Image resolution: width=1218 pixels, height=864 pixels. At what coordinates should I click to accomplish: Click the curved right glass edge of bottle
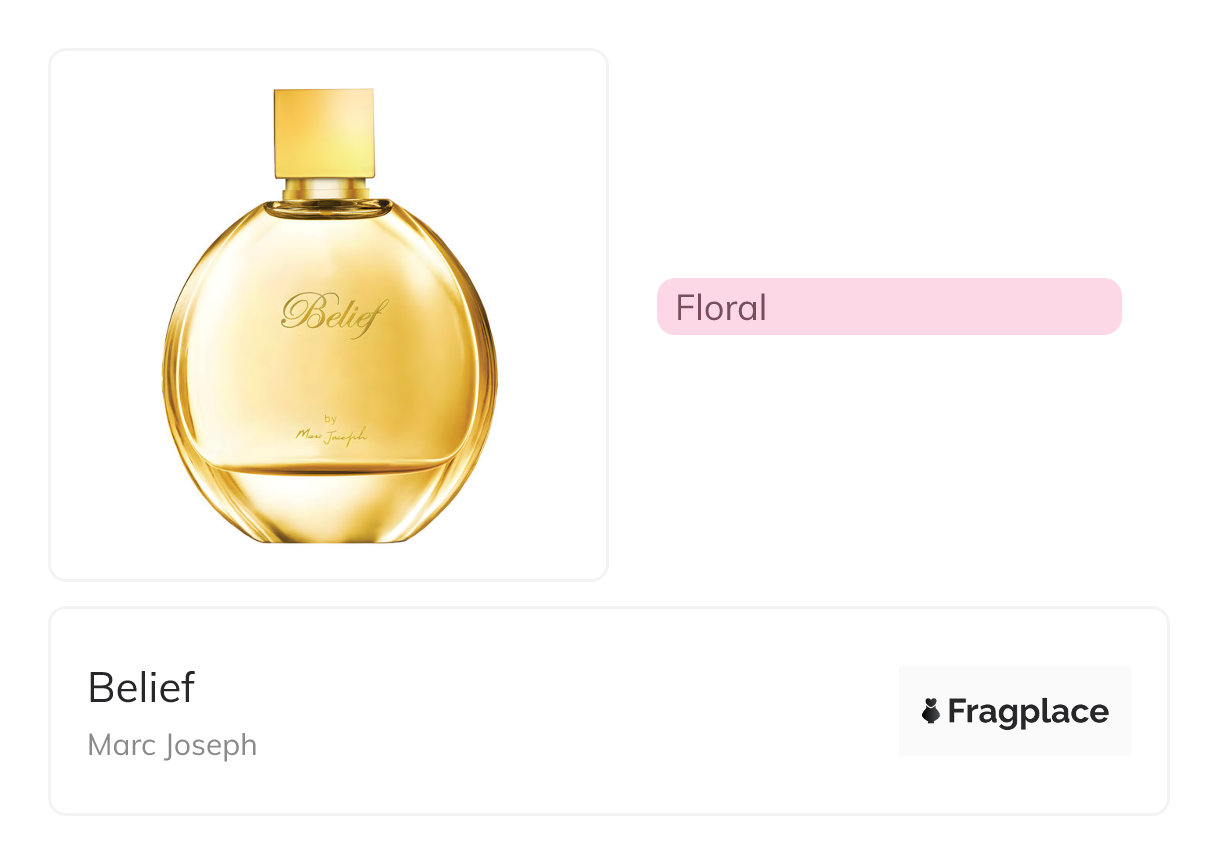pos(486,370)
